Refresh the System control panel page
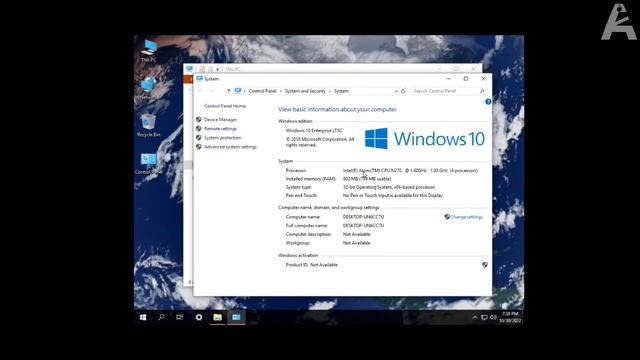Viewport: 640px width, 360px height. click(403, 91)
